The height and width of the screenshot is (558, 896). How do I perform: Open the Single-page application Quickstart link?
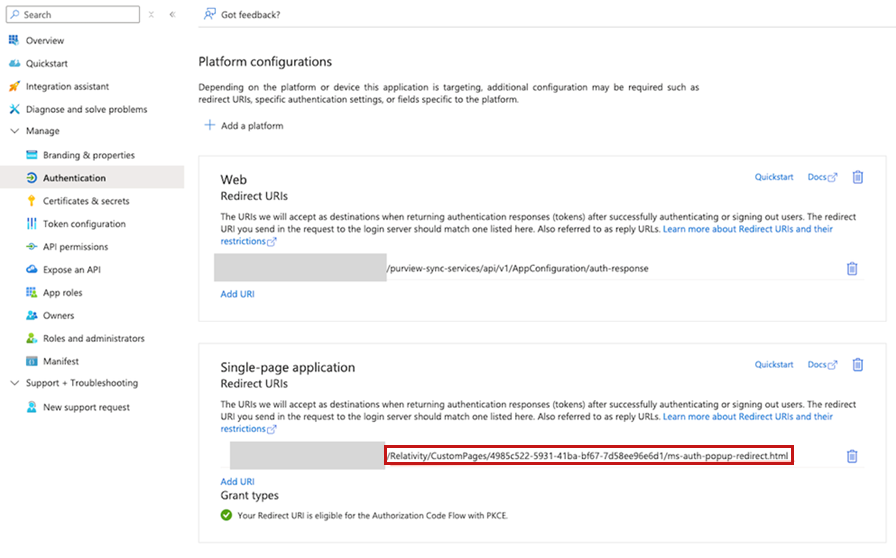pyautogui.click(x=774, y=364)
